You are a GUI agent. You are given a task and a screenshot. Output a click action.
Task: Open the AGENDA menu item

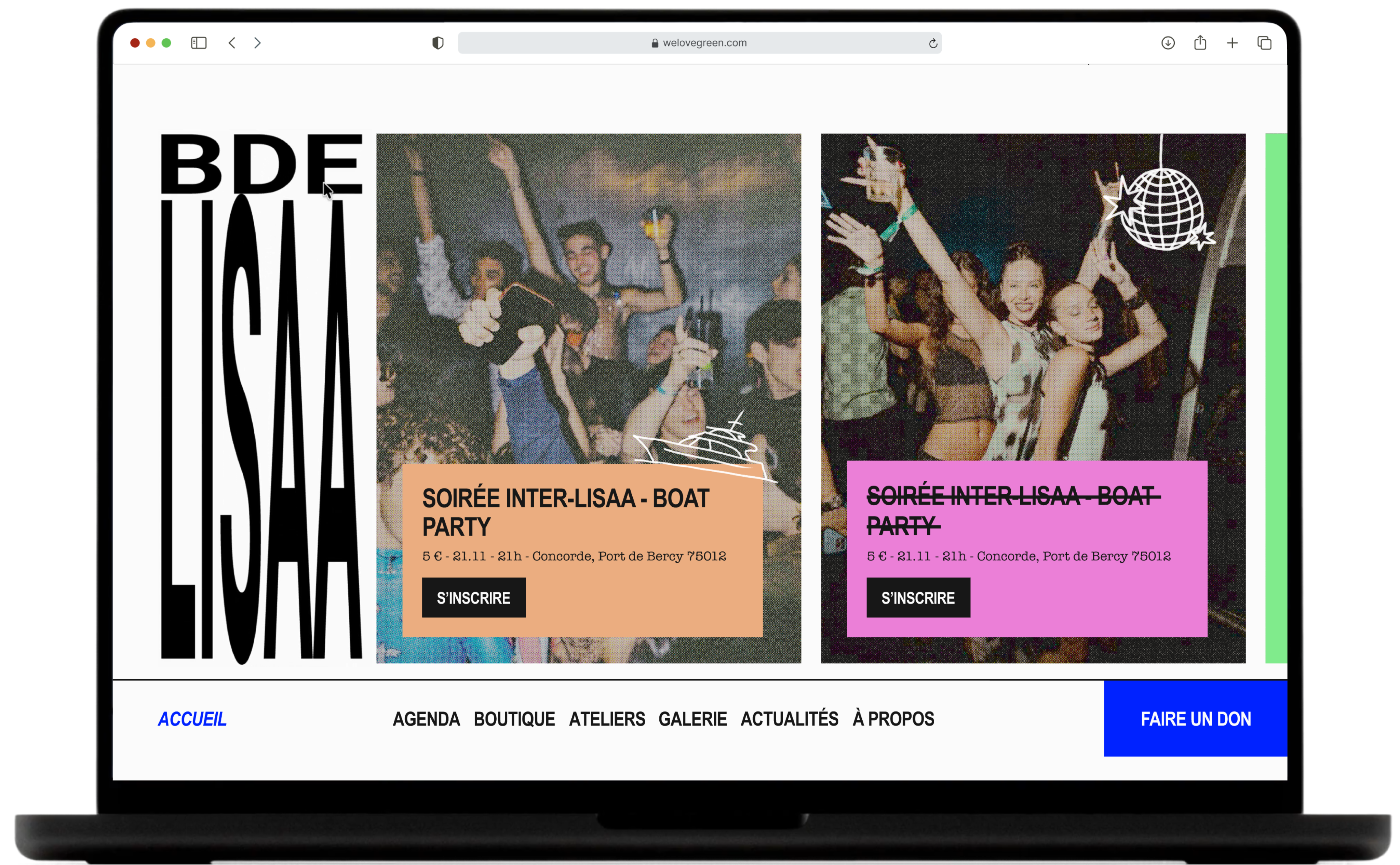click(426, 719)
